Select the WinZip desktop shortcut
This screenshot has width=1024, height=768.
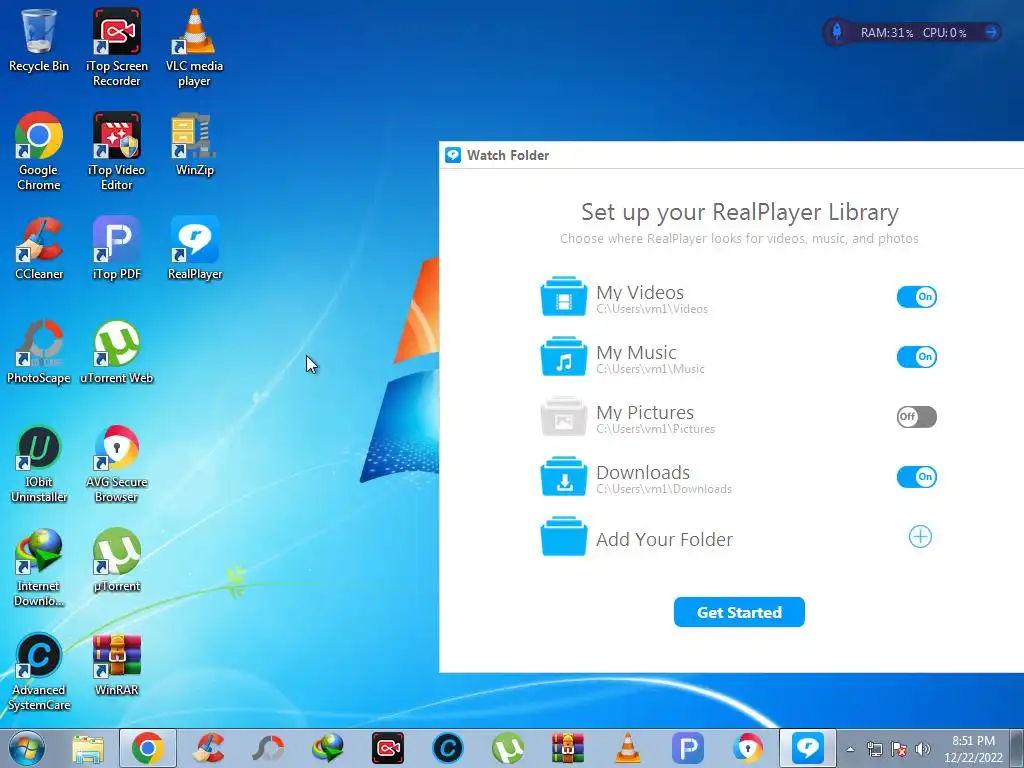coord(194,144)
